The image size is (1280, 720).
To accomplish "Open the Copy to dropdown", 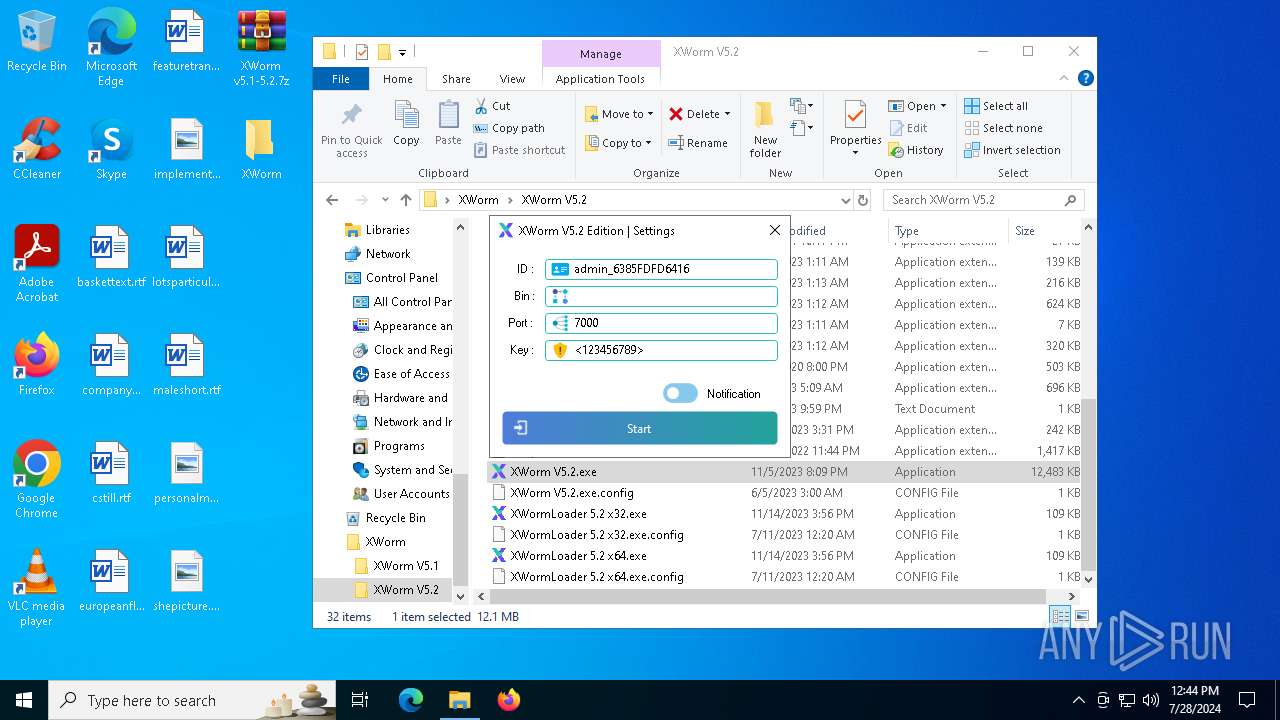I will pyautogui.click(x=619, y=143).
